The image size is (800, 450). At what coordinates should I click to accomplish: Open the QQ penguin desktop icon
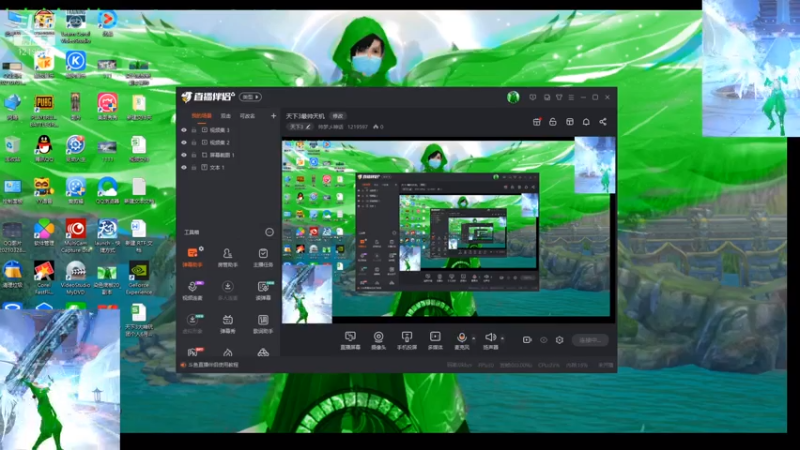[44, 148]
